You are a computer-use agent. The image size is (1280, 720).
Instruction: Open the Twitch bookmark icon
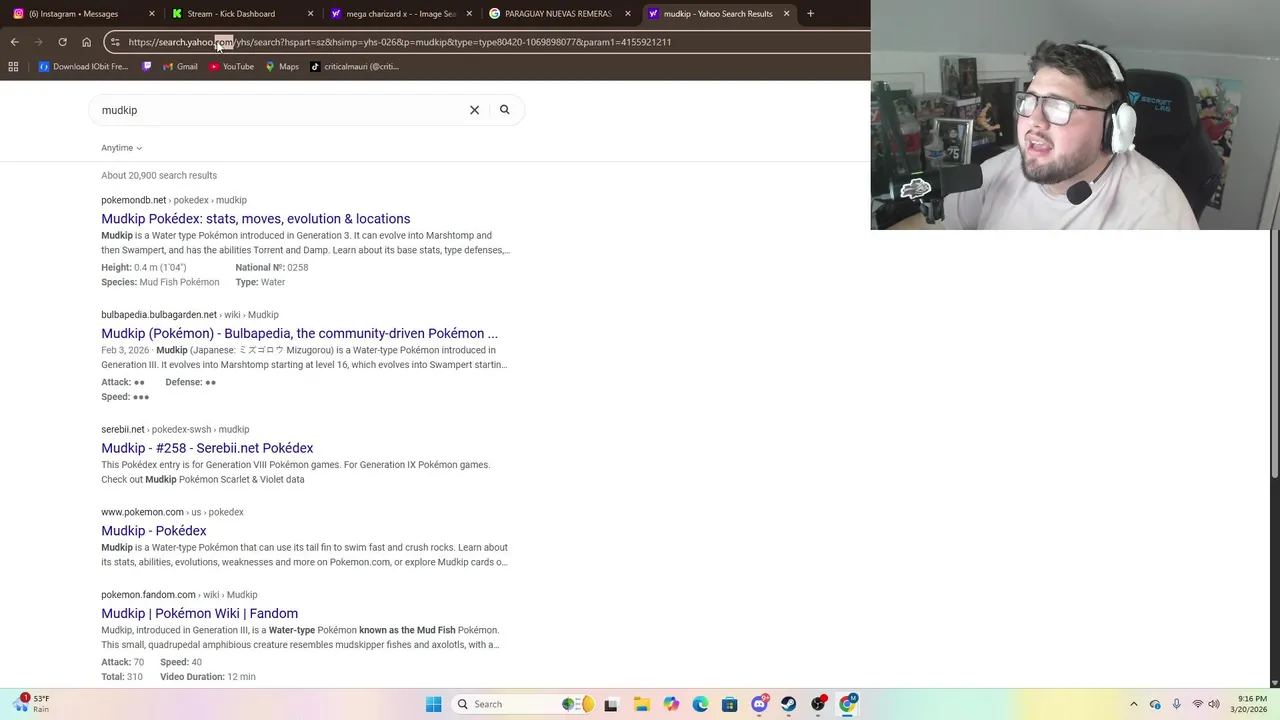tap(147, 67)
